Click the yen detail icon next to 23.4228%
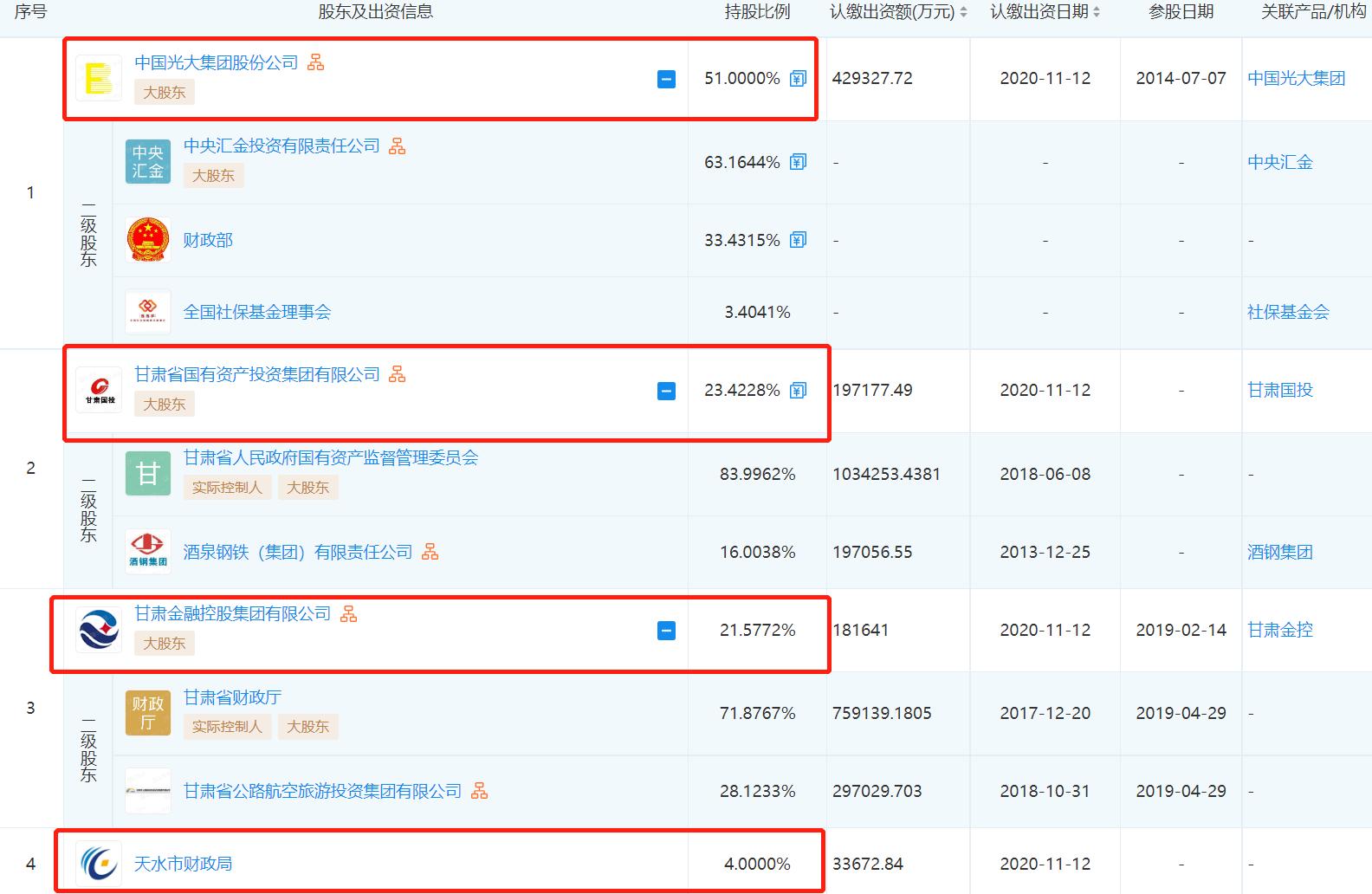 (798, 391)
